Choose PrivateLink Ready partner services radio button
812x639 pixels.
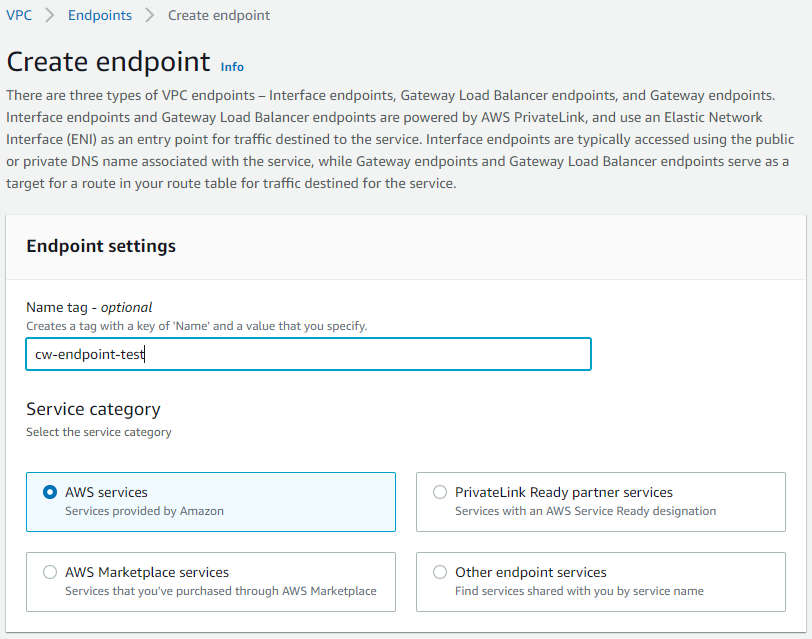440,492
